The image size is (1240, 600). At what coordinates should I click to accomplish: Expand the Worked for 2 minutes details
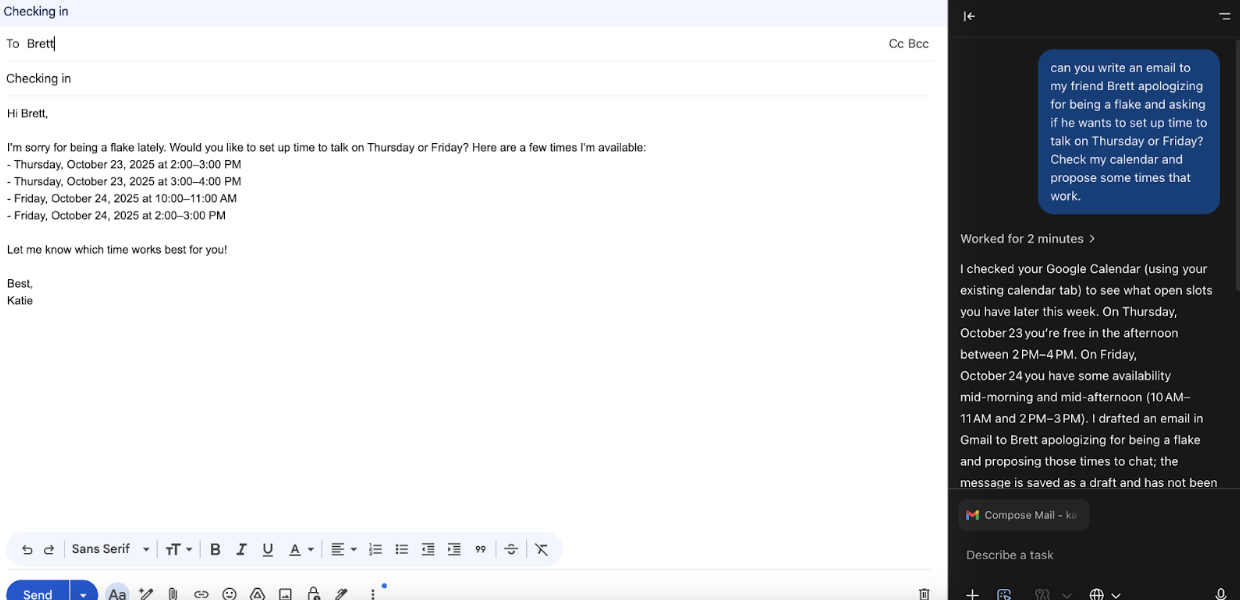(1028, 239)
